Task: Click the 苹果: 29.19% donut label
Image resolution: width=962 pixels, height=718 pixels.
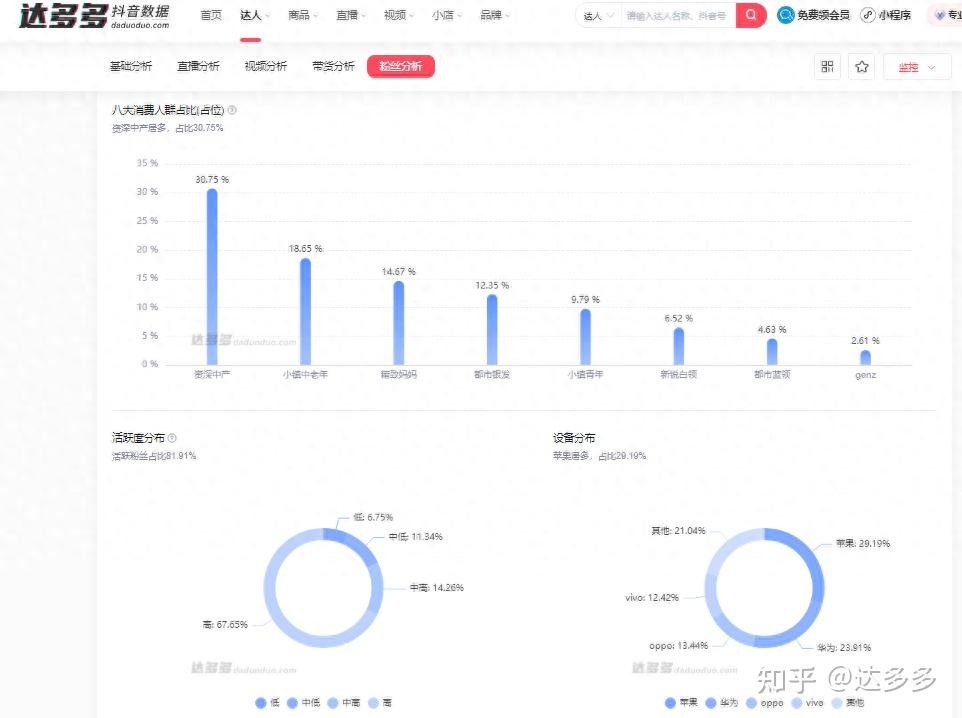Action: point(863,544)
